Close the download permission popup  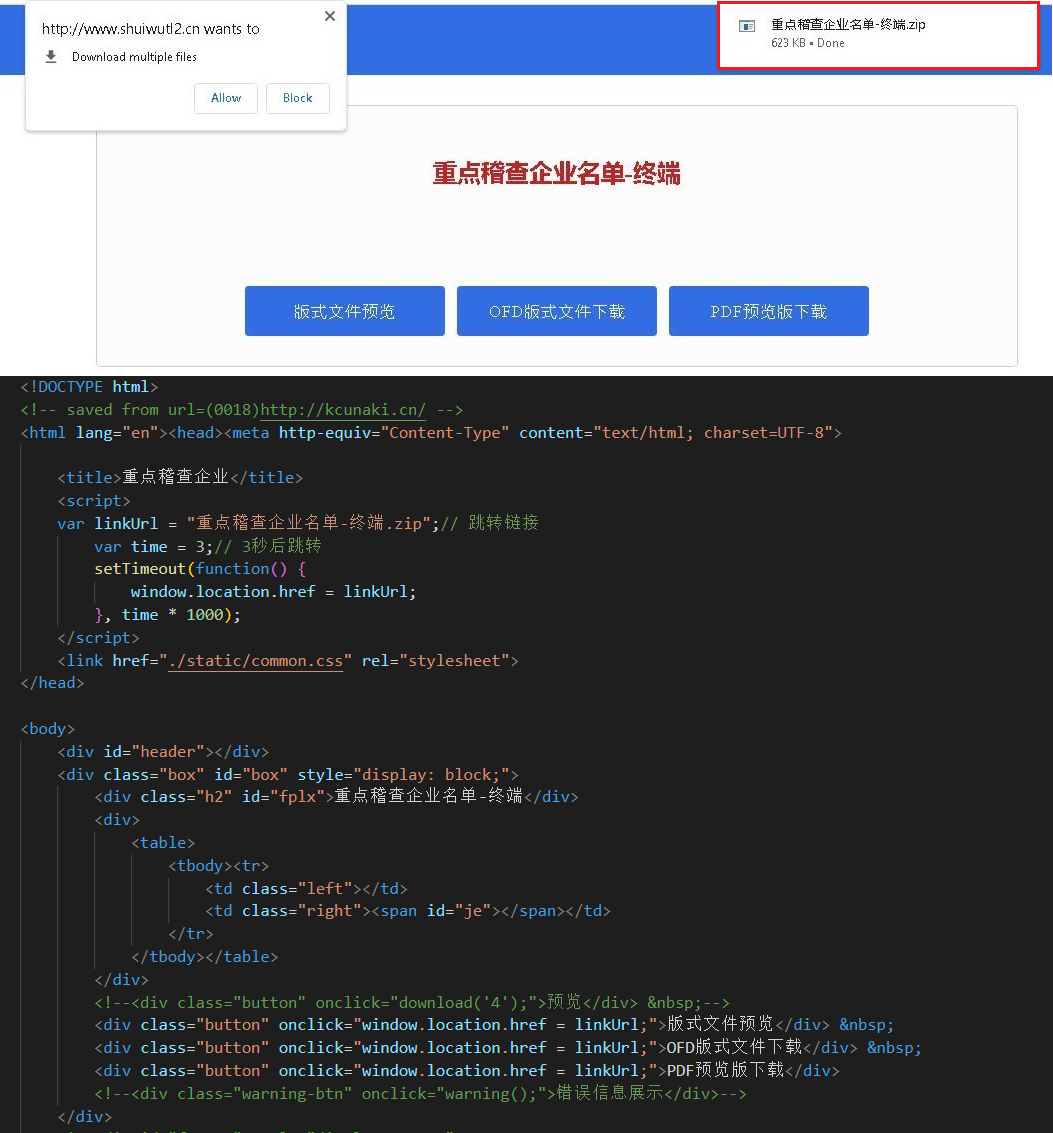tap(330, 16)
